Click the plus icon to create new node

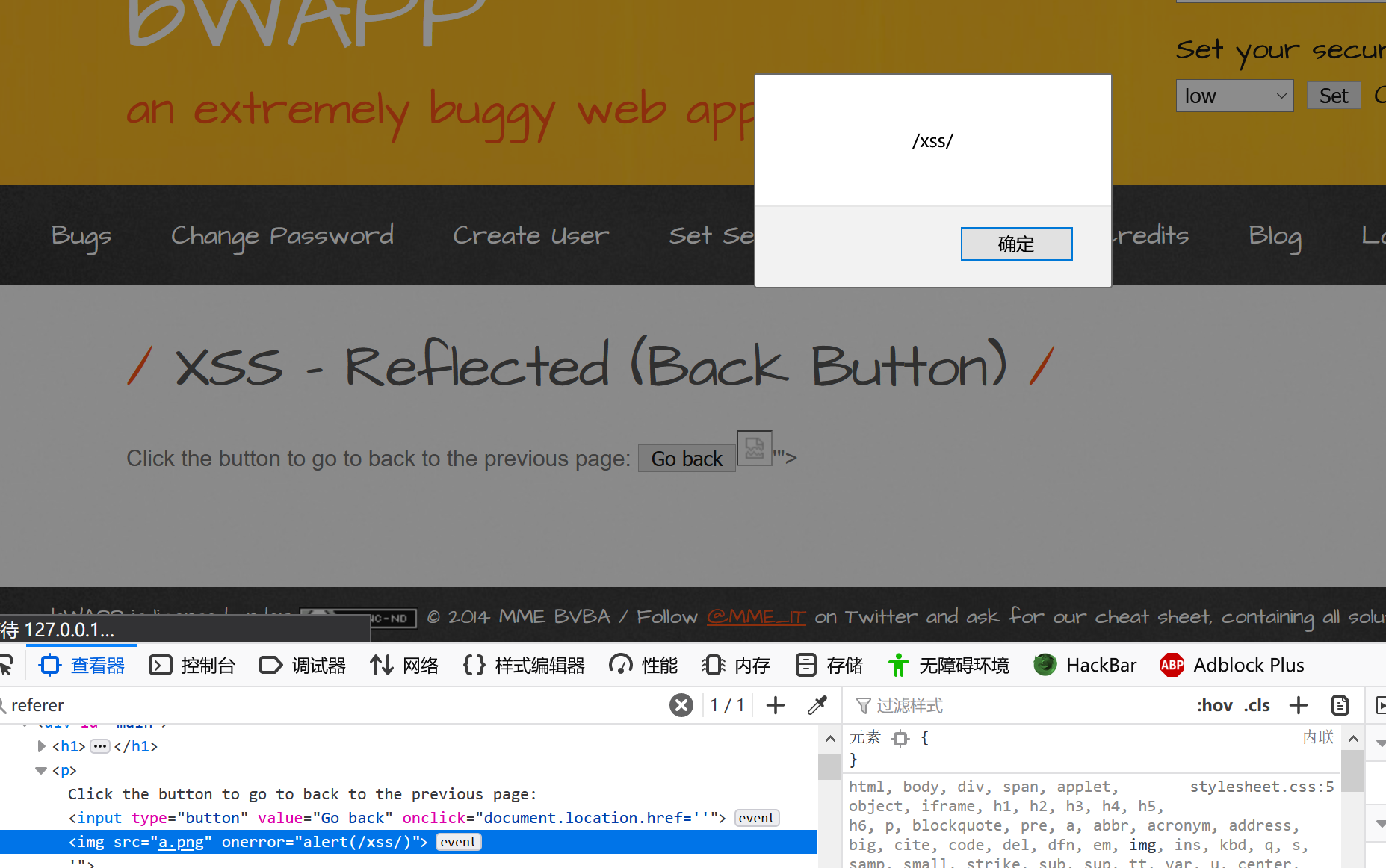coord(776,705)
